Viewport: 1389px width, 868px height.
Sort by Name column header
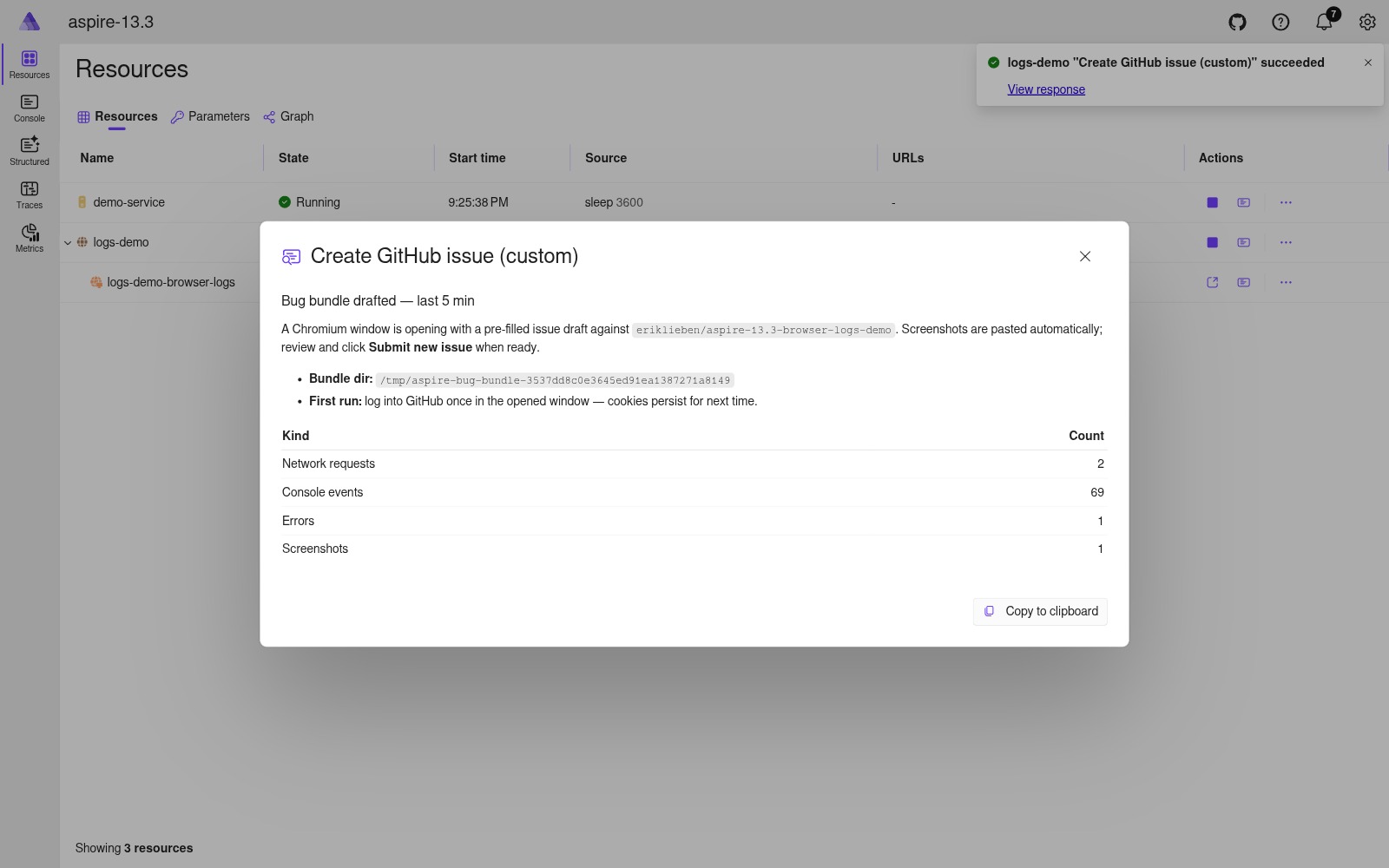pos(97,158)
